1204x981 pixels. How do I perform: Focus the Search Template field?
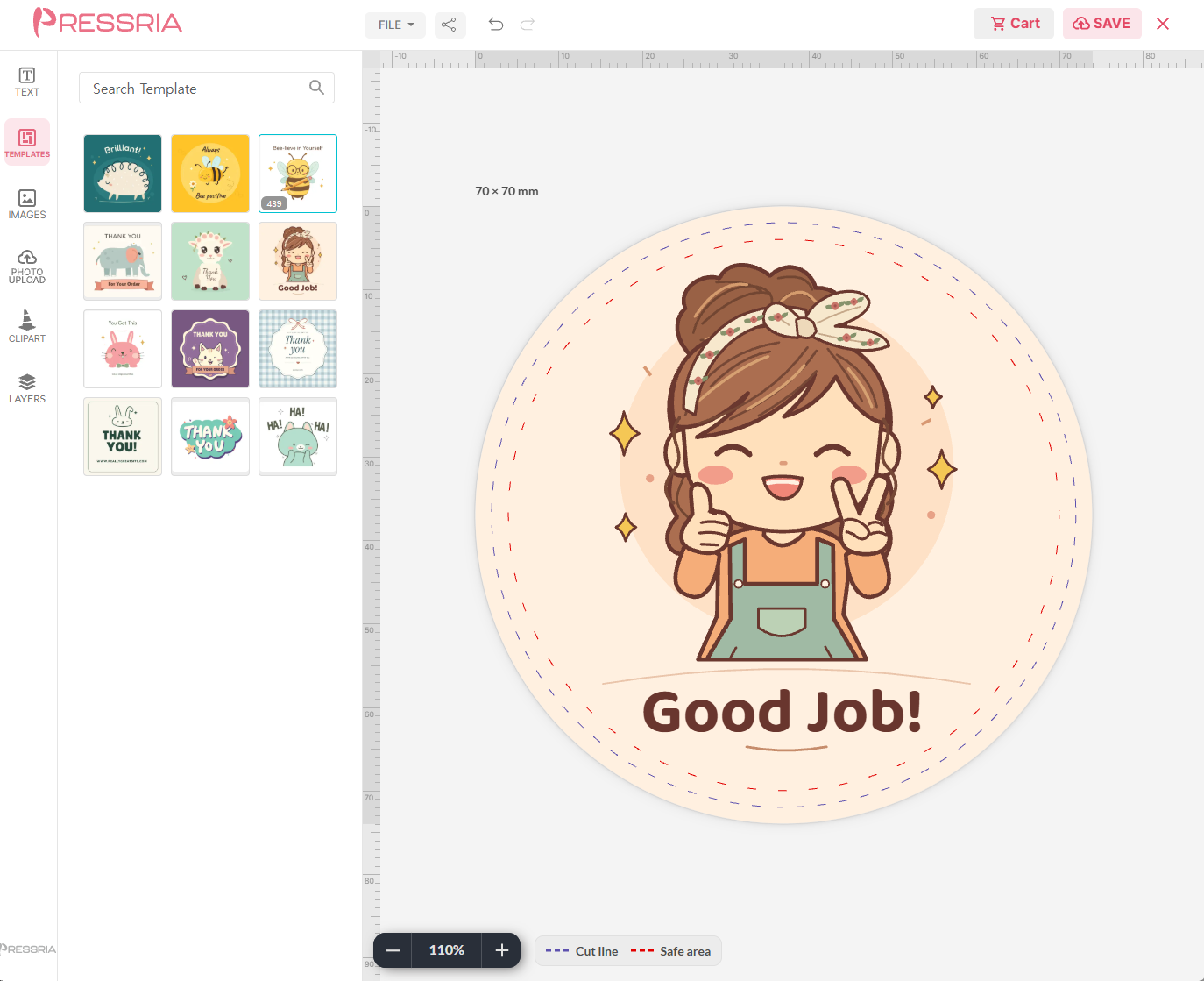[x=207, y=88]
